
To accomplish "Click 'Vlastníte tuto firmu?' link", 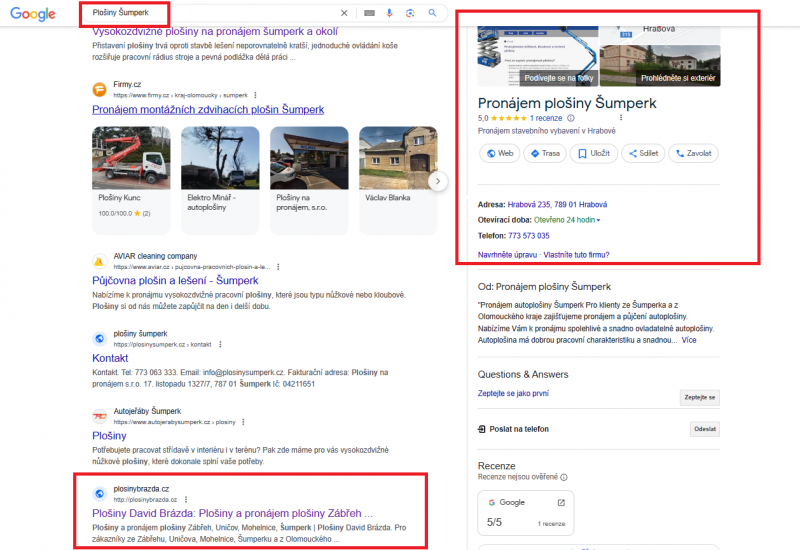I will point(576,255).
